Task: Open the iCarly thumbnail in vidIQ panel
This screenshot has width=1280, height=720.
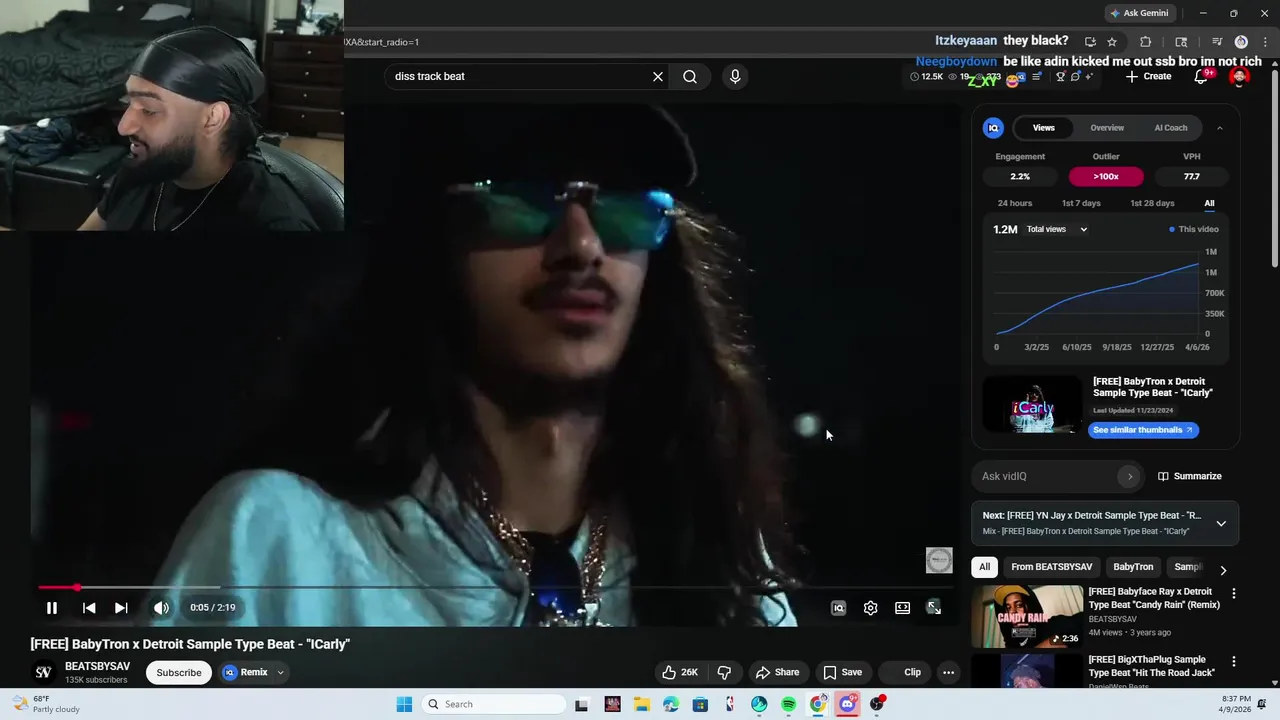Action: point(1032,404)
